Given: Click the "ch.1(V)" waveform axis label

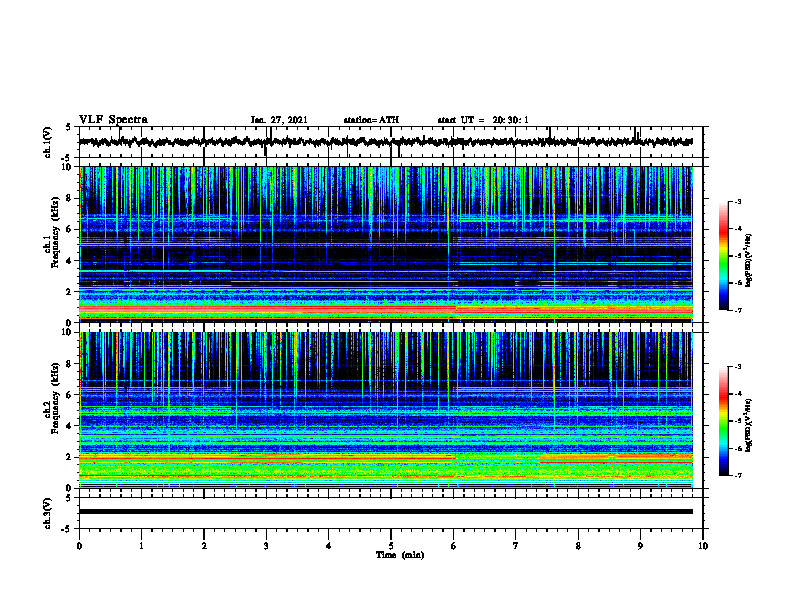Looking at the screenshot, I should 47,142.
